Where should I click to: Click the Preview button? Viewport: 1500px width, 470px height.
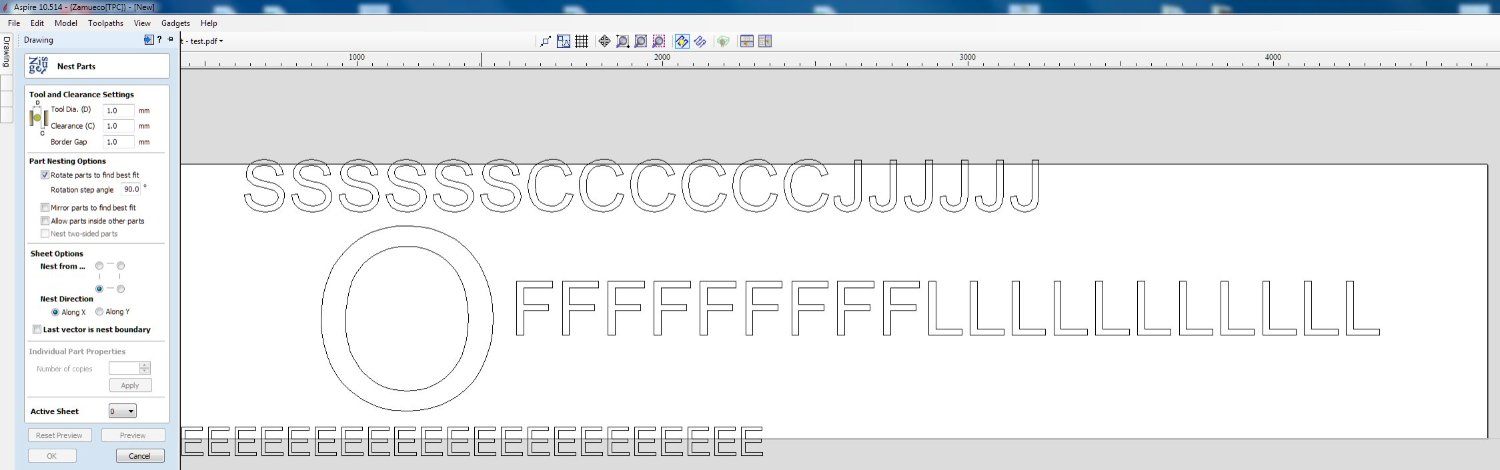tap(133, 435)
